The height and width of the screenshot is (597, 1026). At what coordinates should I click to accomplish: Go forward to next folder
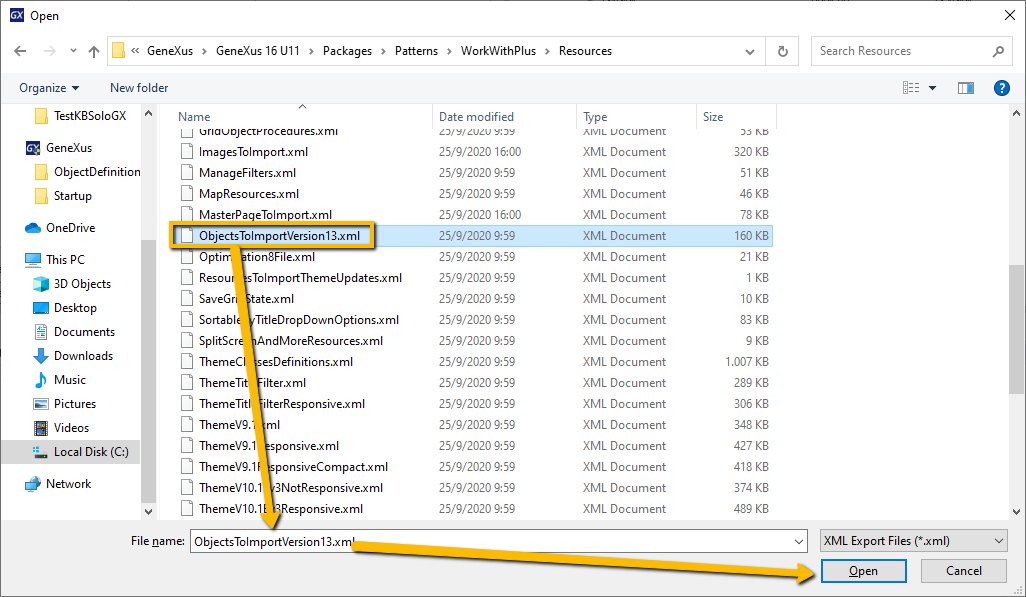point(50,51)
